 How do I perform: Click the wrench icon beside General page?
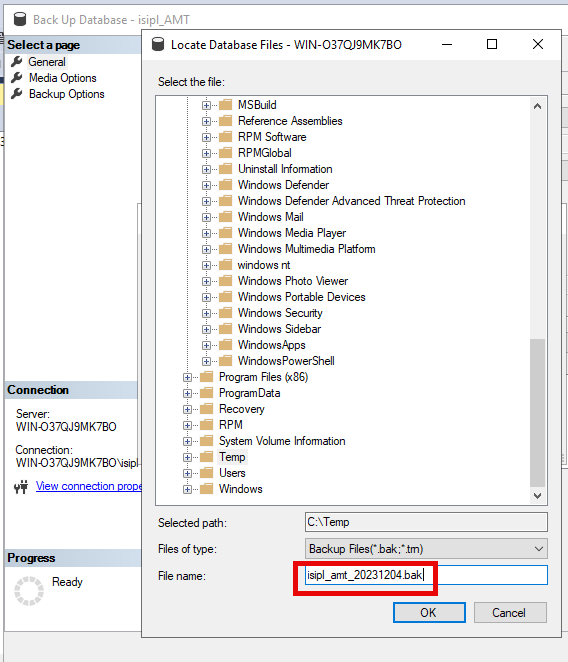(x=16, y=62)
